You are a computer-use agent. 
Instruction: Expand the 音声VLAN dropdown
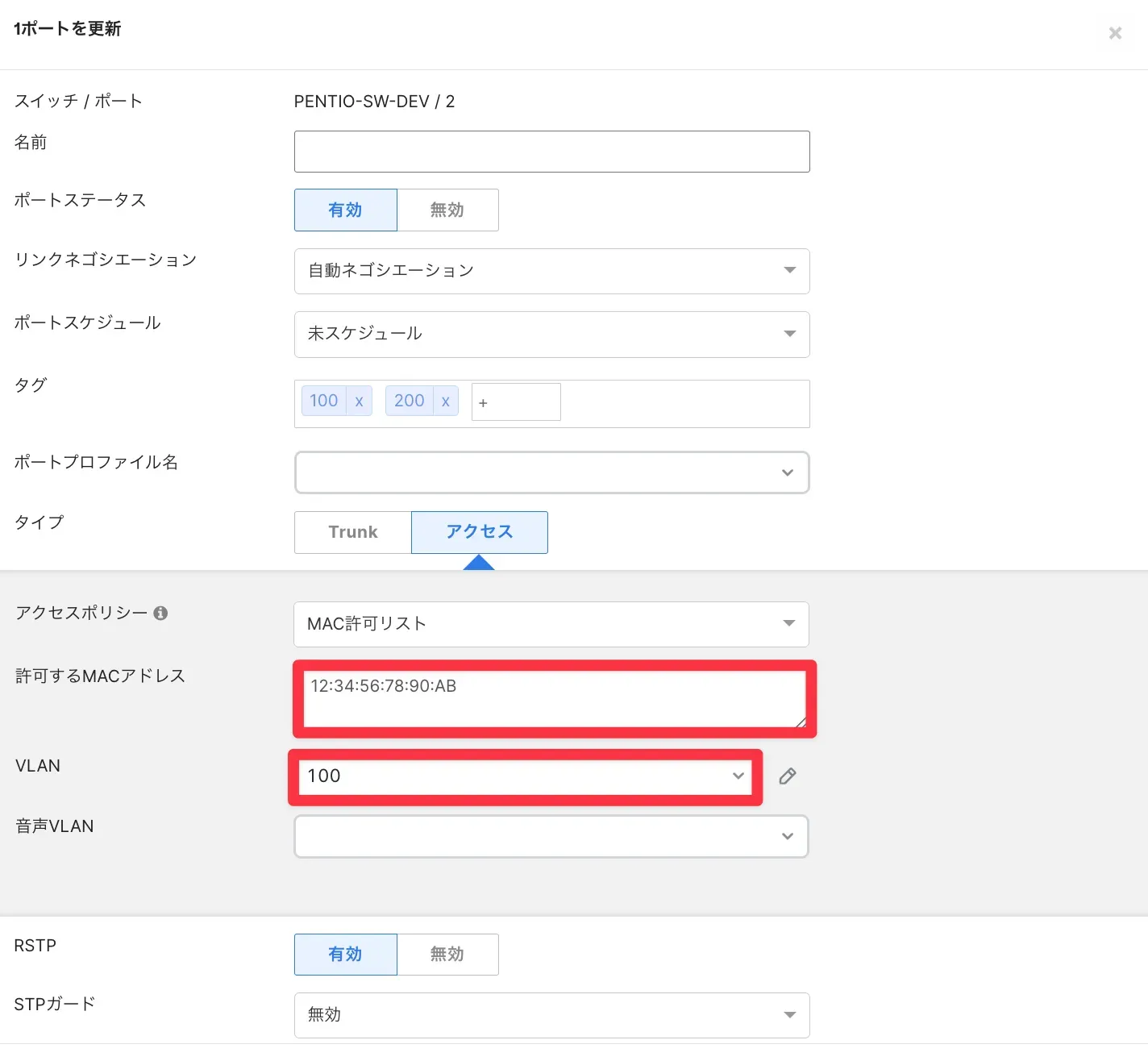click(x=551, y=837)
